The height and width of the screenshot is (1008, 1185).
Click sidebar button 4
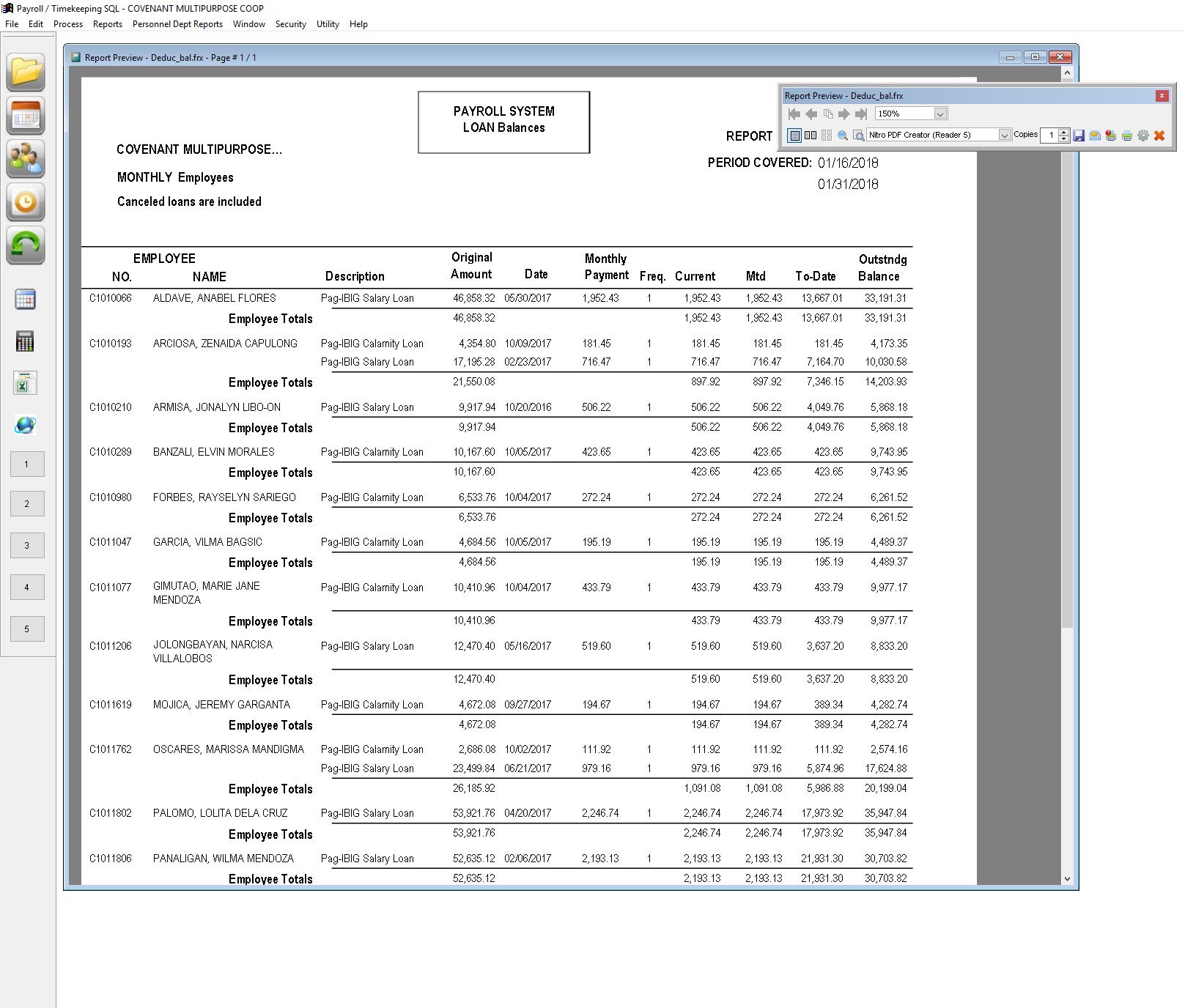27,588
